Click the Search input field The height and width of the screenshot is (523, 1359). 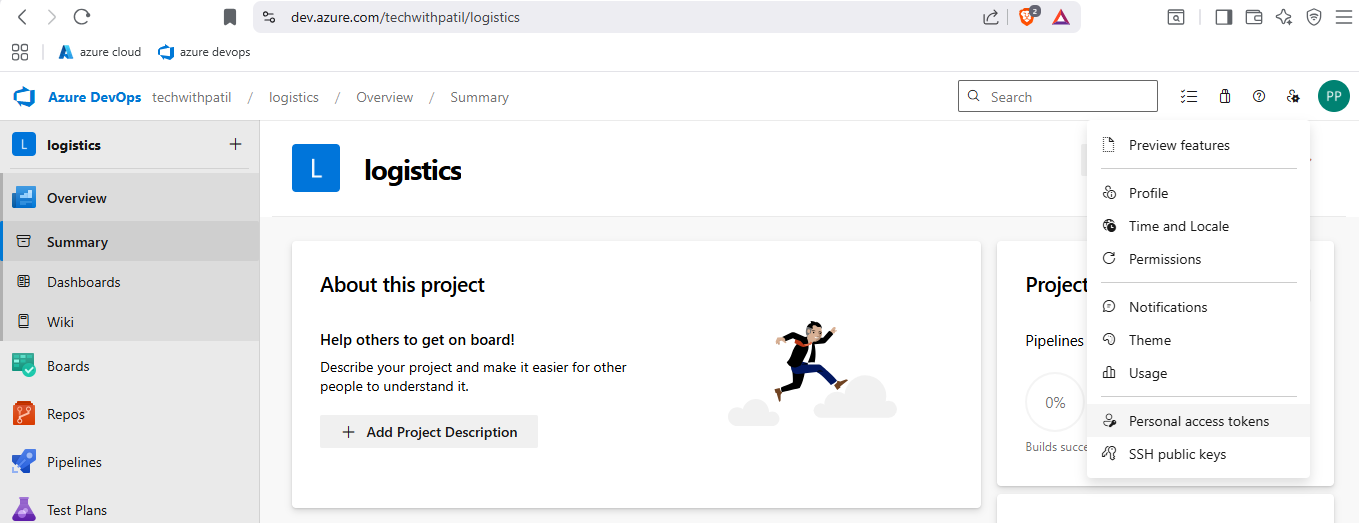click(x=1067, y=97)
